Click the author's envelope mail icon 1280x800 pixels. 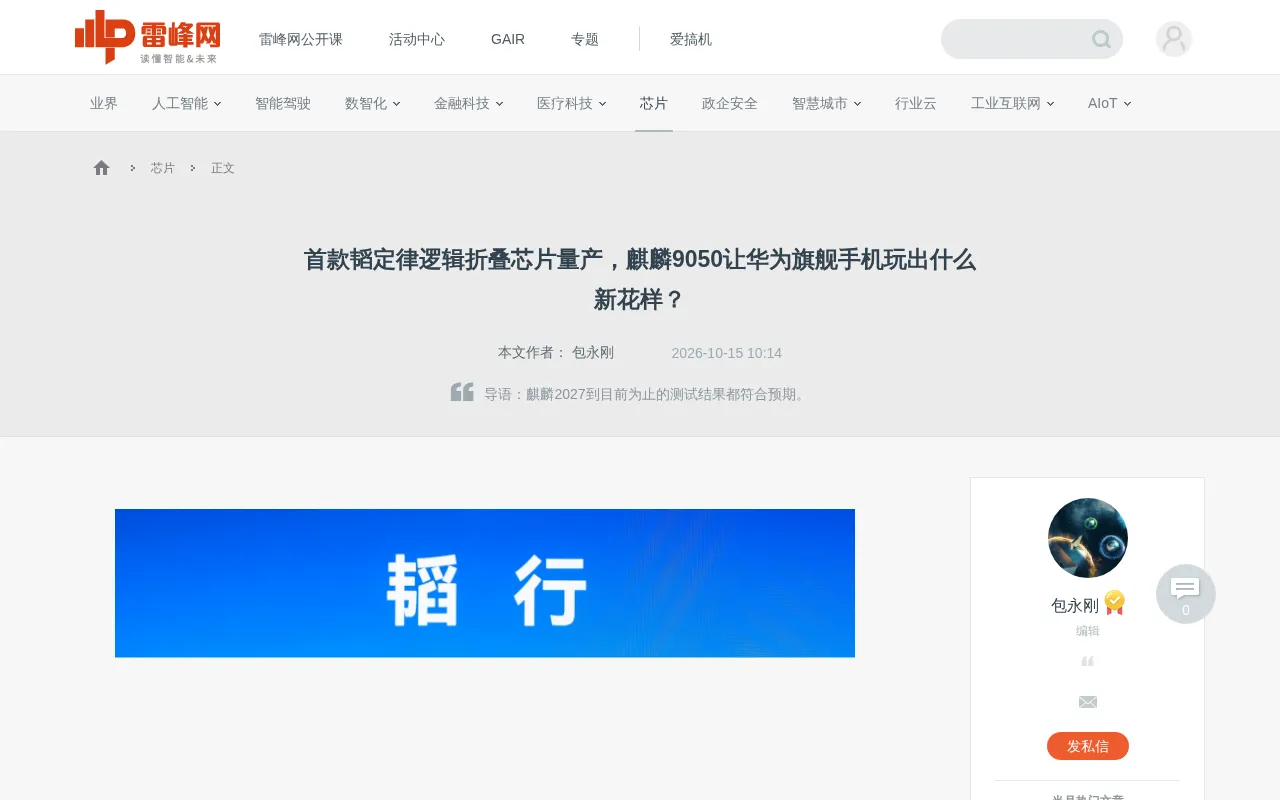1088,702
